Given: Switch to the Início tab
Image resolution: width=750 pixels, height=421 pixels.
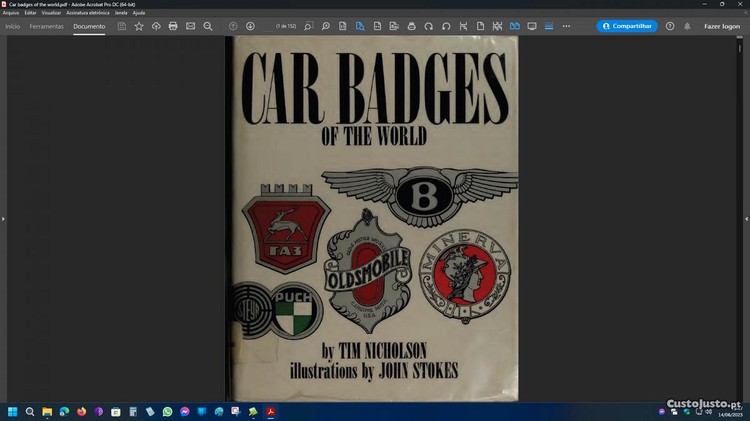Looking at the screenshot, I should coord(13,26).
